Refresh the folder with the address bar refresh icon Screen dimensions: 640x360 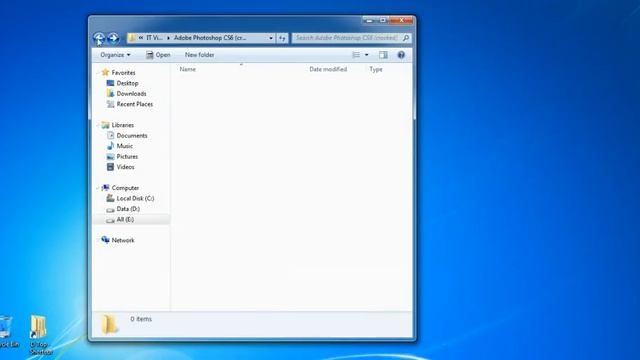(282, 38)
